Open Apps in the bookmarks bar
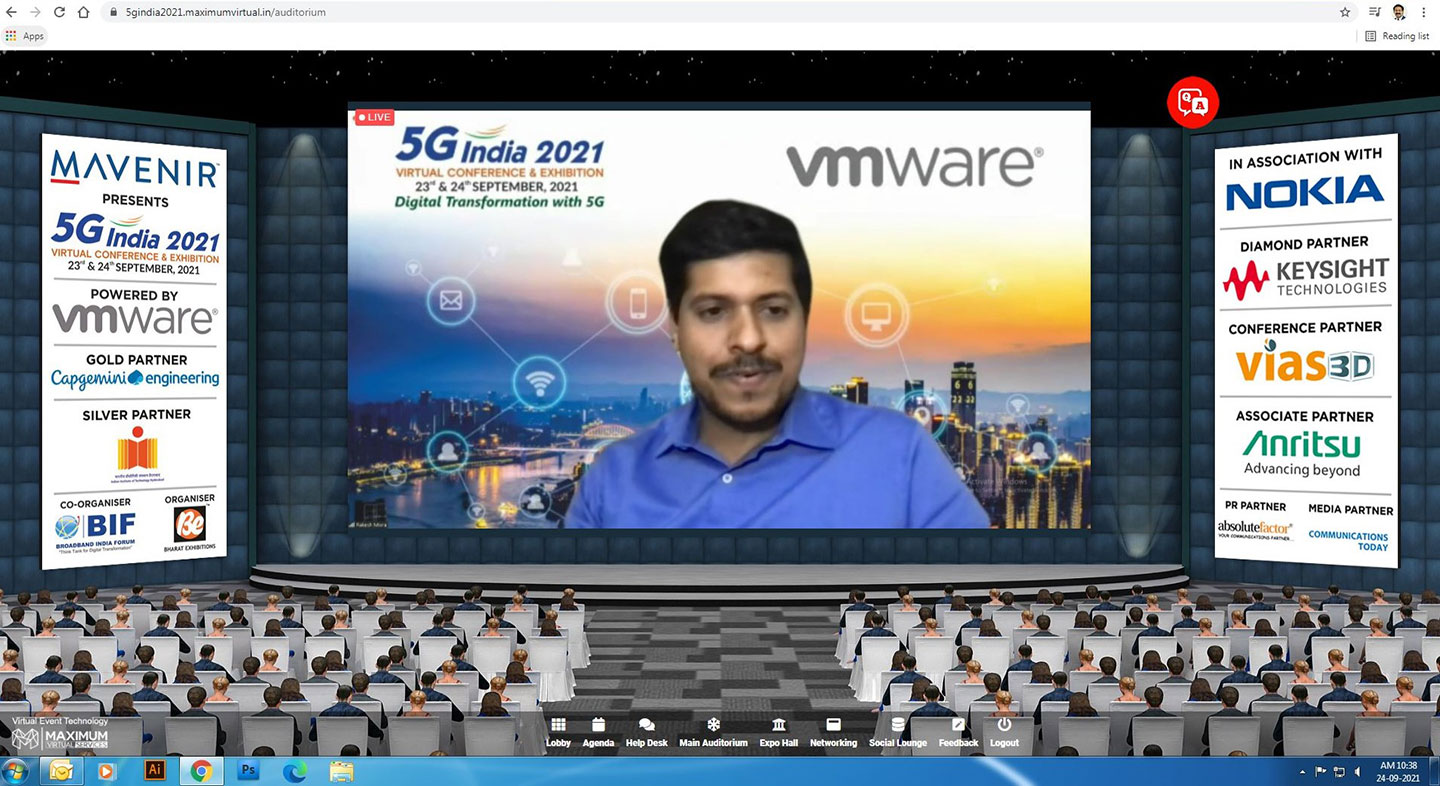 [x=25, y=36]
